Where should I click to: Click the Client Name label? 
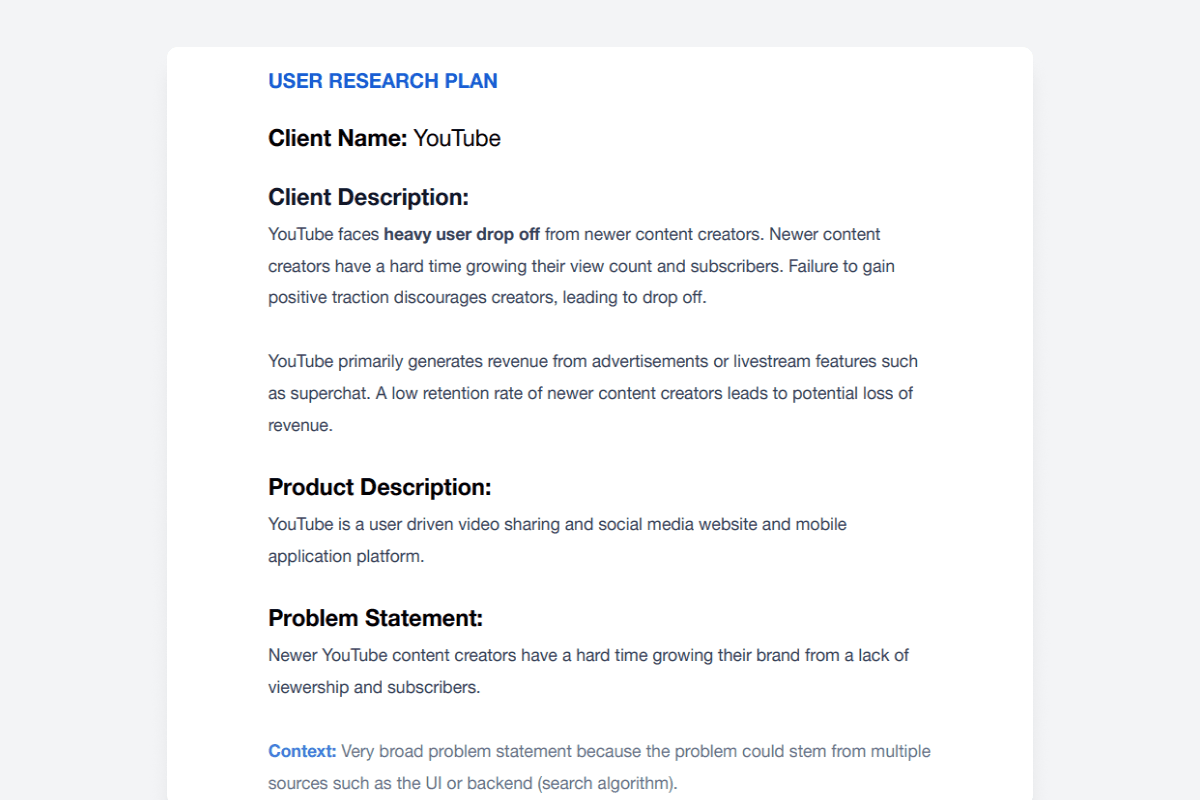tap(338, 138)
